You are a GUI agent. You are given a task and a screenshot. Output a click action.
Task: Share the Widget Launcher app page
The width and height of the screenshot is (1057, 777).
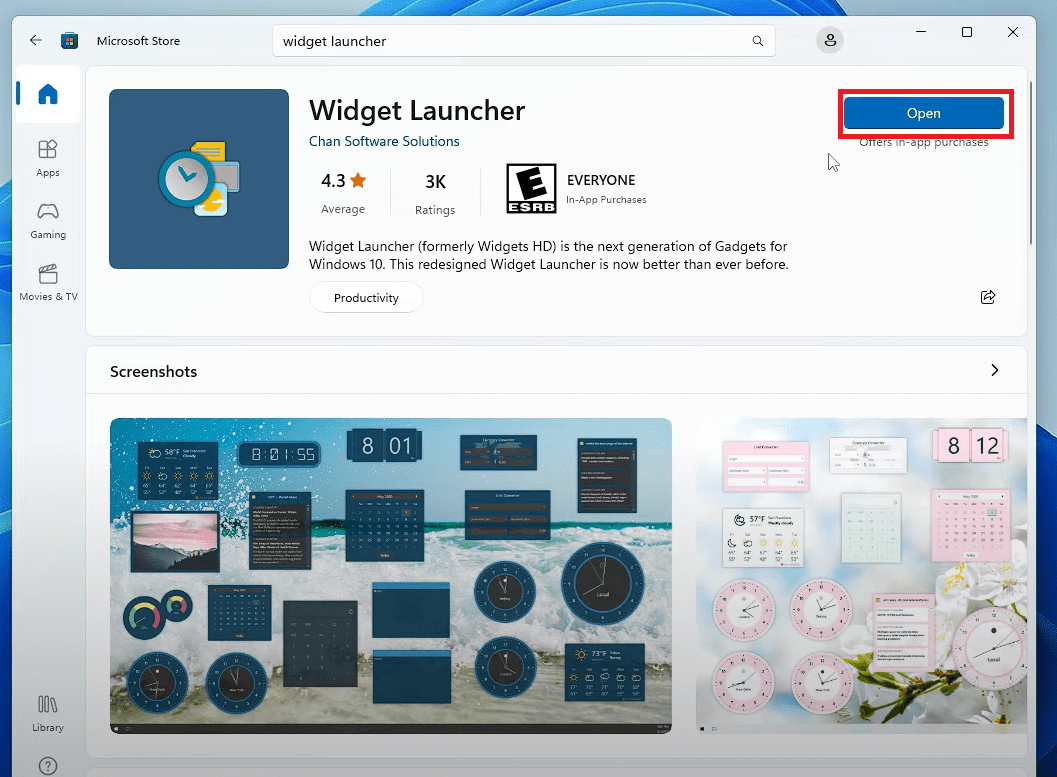pyautogui.click(x=988, y=297)
